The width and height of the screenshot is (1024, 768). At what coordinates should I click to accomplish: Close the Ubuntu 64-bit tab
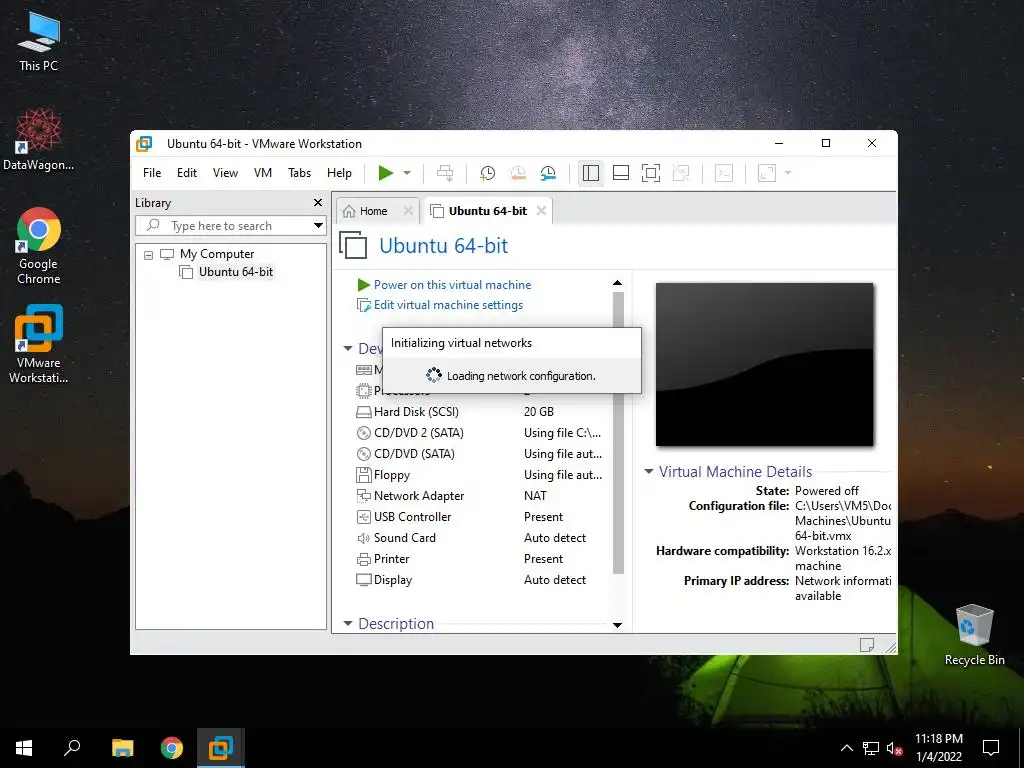point(541,210)
